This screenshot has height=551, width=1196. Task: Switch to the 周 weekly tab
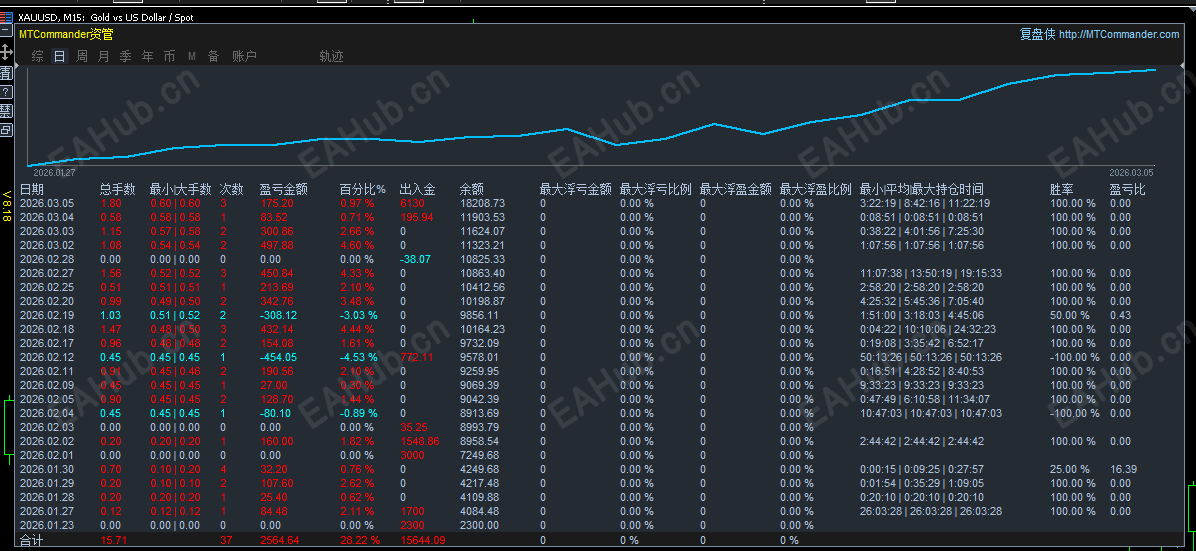pos(82,56)
